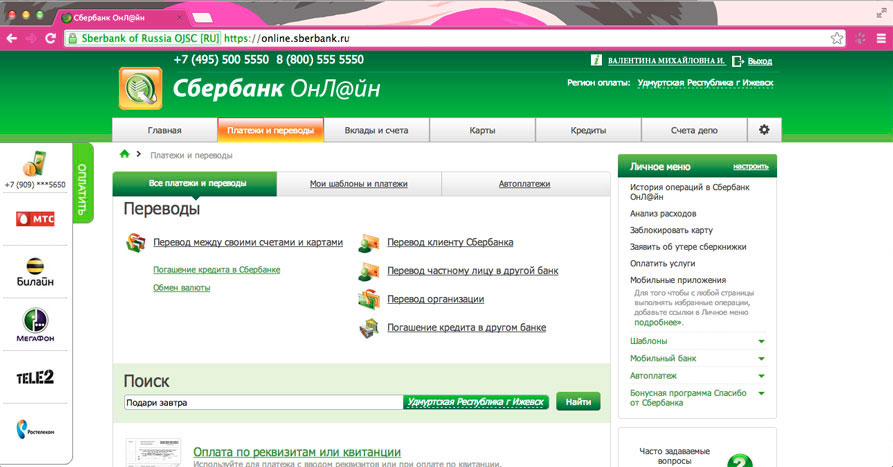The width and height of the screenshot is (893, 467).
Task: Click the Sberbank Online logo icon
Action: (x=141, y=88)
